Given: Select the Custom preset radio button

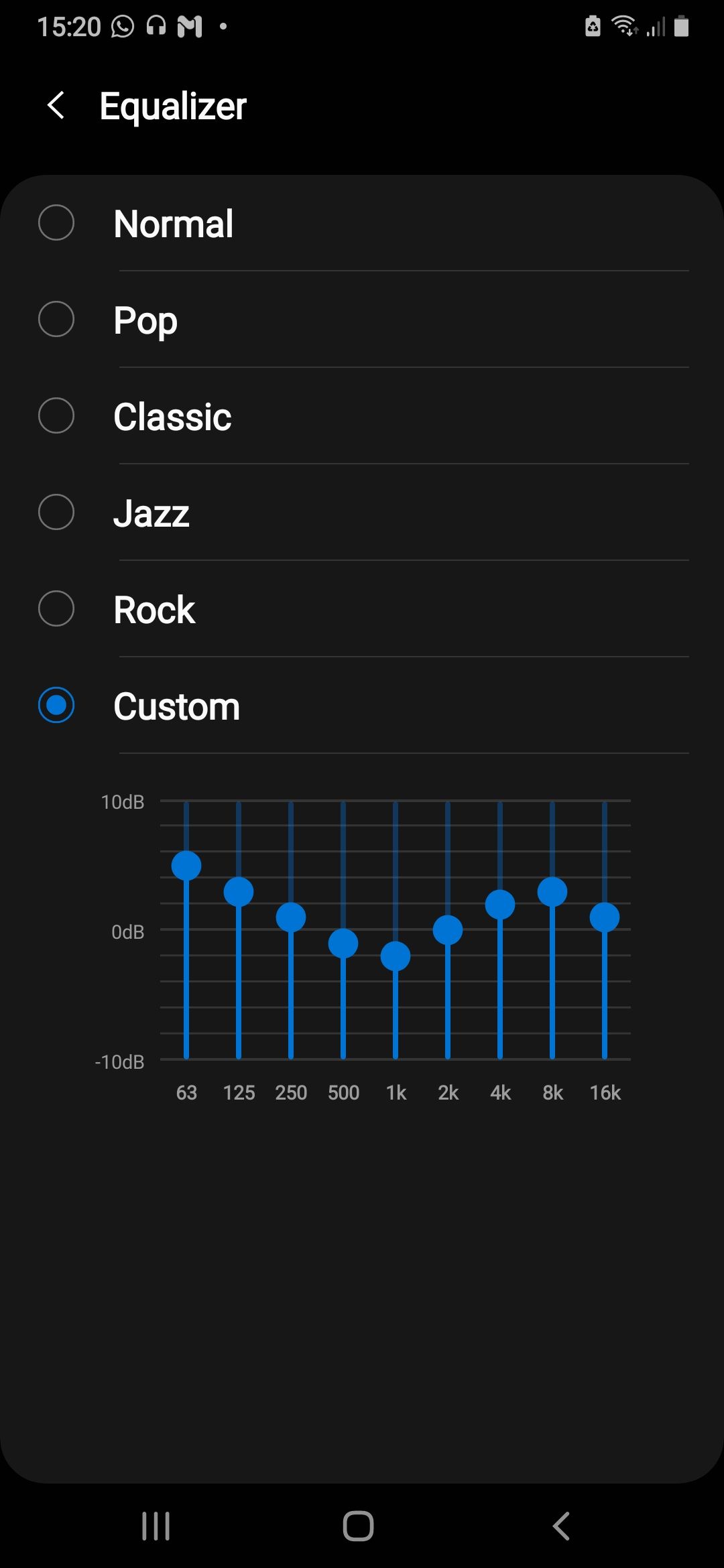Looking at the screenshot, I should (56, 705).
